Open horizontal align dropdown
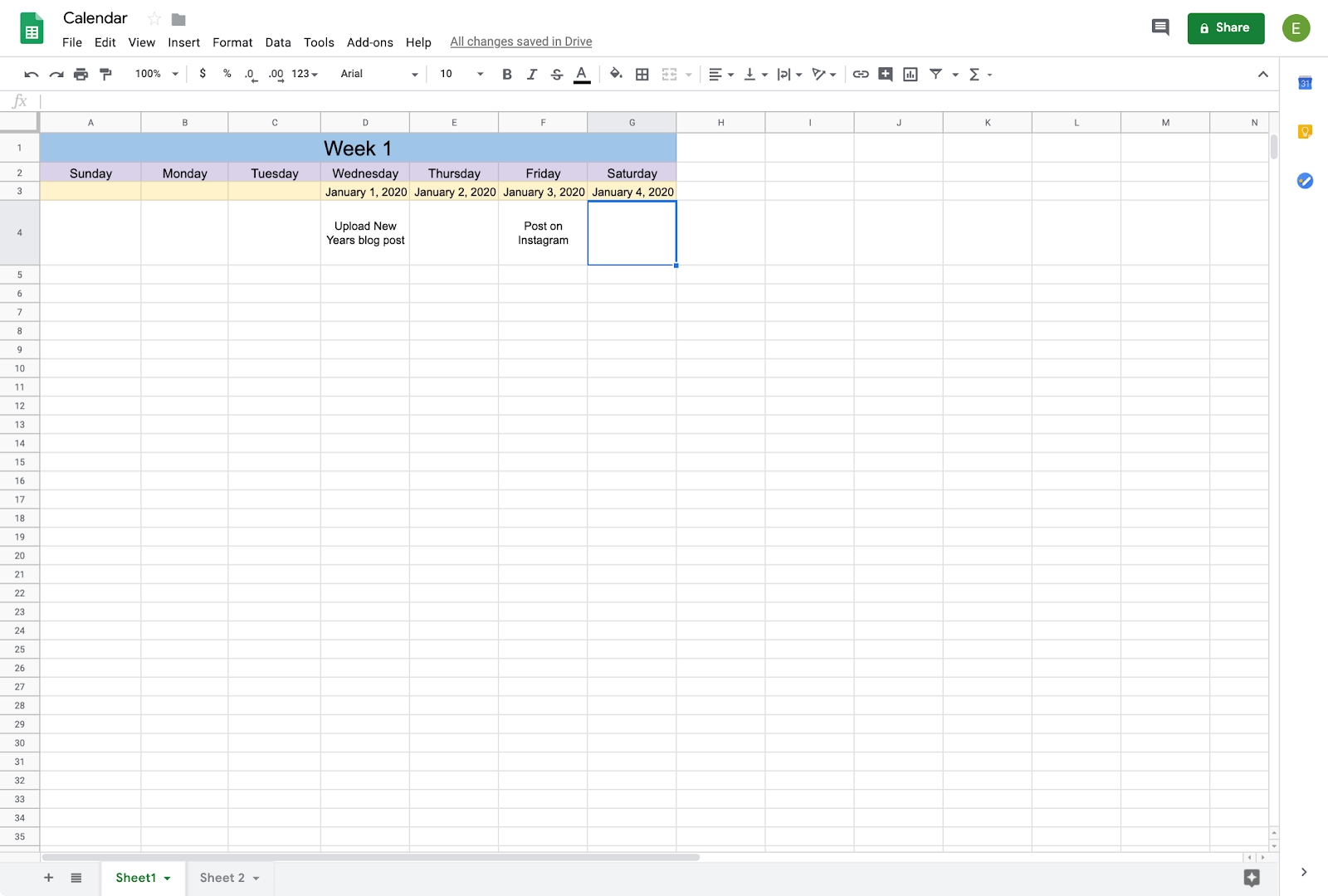The height and width of the screenshot is (896, 1328). pyautogui.click(x=721, y=75)
